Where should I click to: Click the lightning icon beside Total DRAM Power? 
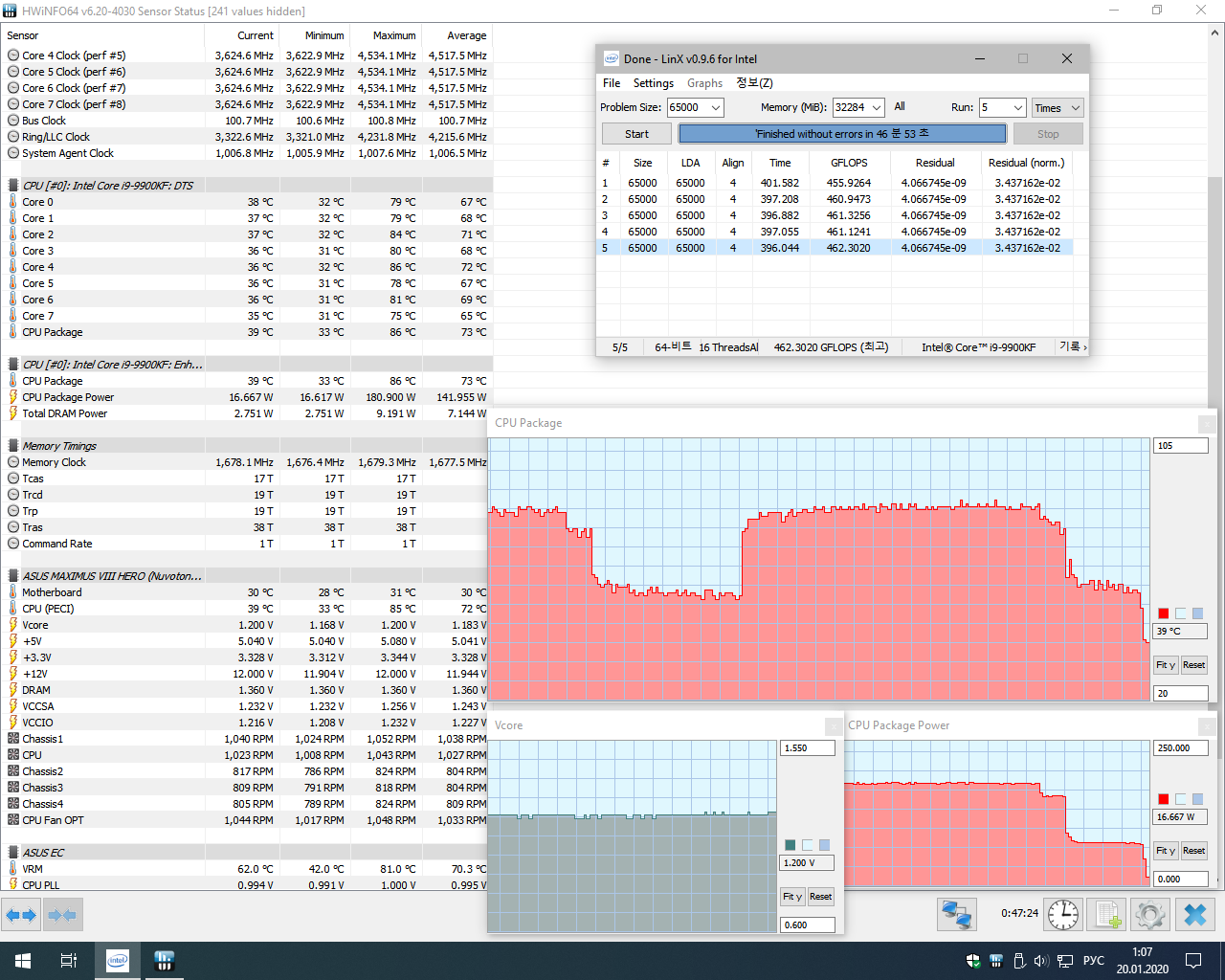[13, 413]
